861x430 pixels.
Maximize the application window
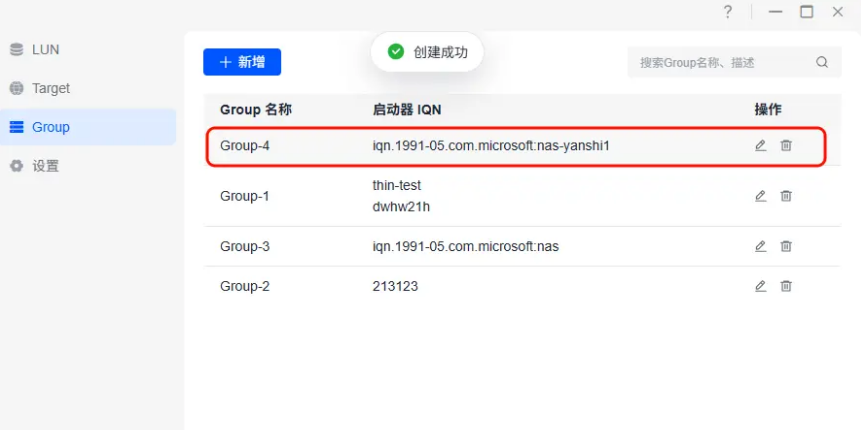(x=806, y=12)
